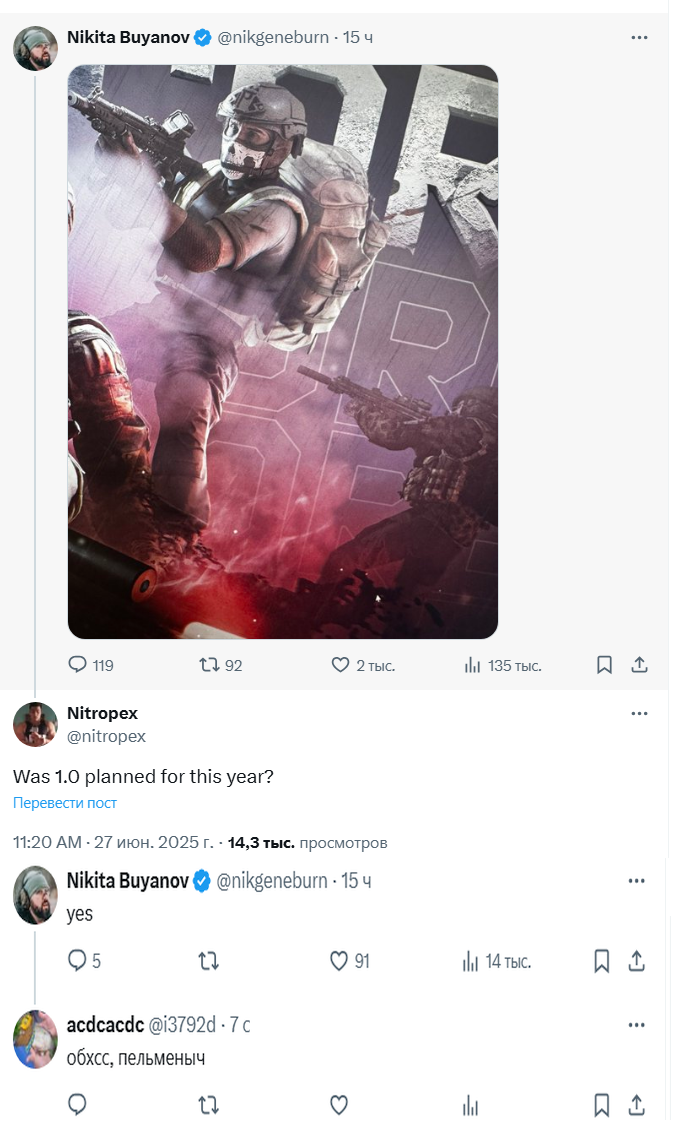Click "Перевести пост" translate link
This screenshot has width=674, height=1142.
click(x=65, y=803)
